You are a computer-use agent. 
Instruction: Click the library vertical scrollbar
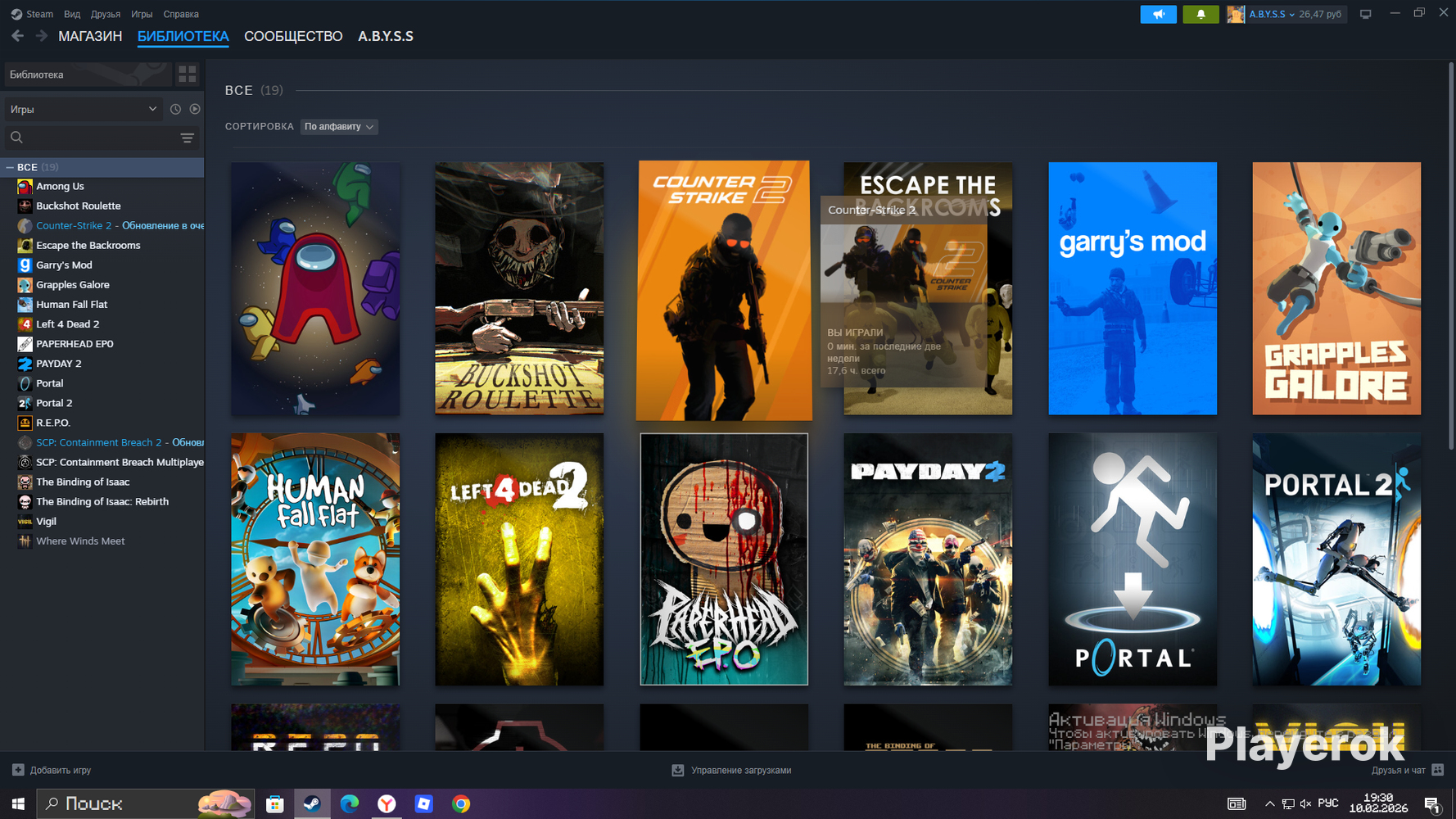[x=1451, y=256]
